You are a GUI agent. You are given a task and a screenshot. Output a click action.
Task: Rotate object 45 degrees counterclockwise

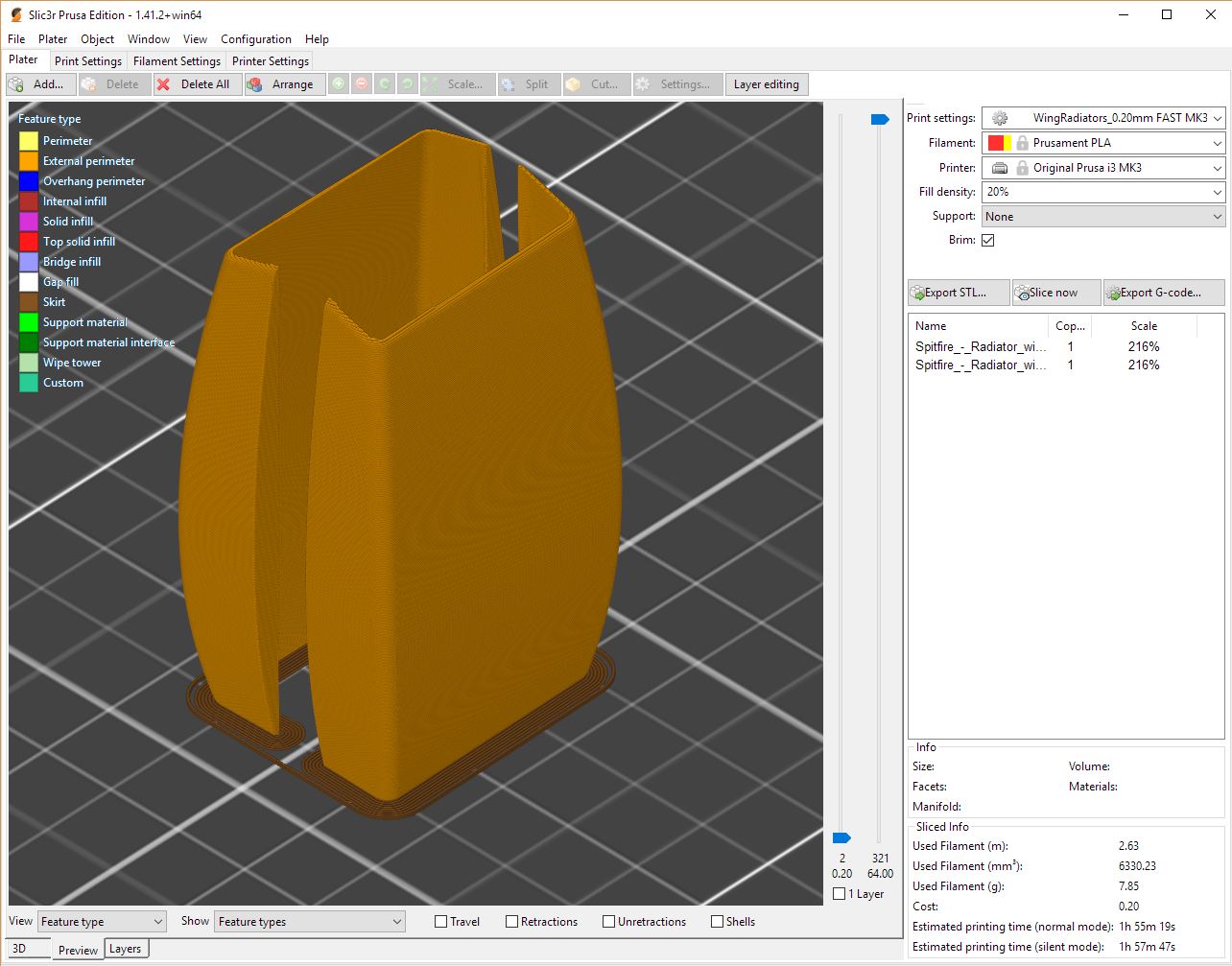point(407,84)
